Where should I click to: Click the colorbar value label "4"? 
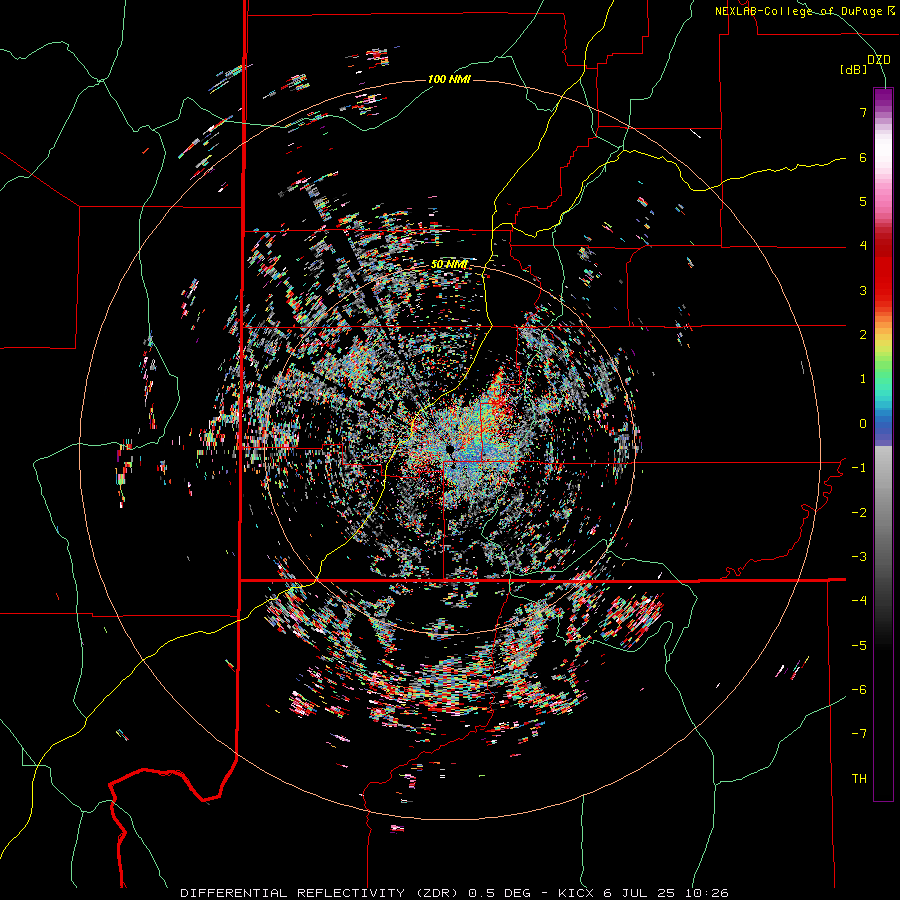tap(863, 246)
